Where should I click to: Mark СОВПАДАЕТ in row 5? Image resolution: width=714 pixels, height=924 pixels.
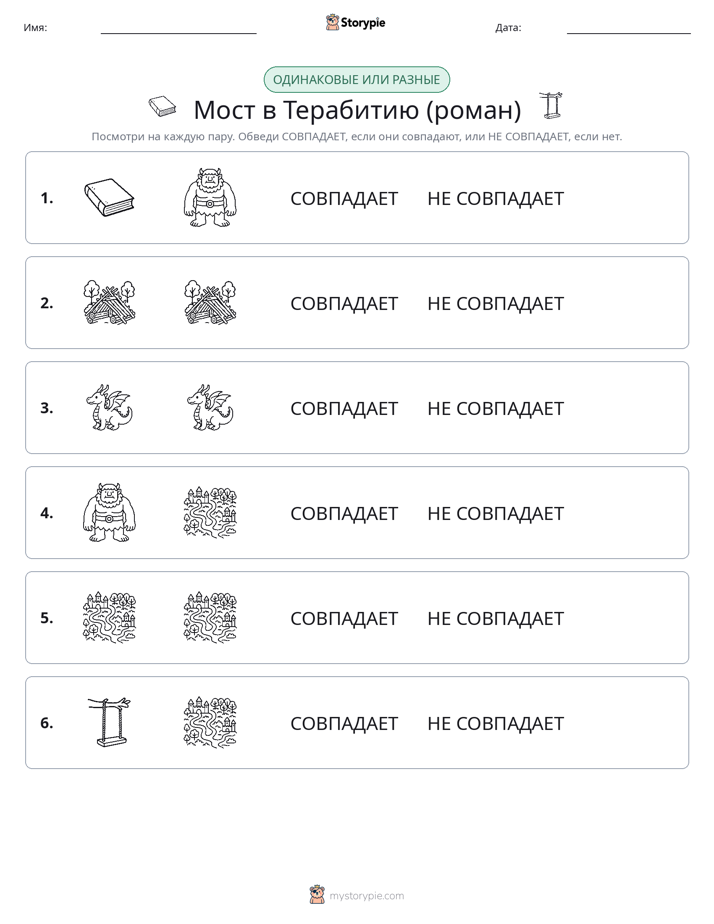pyautogui.click(x=344, y=618)
